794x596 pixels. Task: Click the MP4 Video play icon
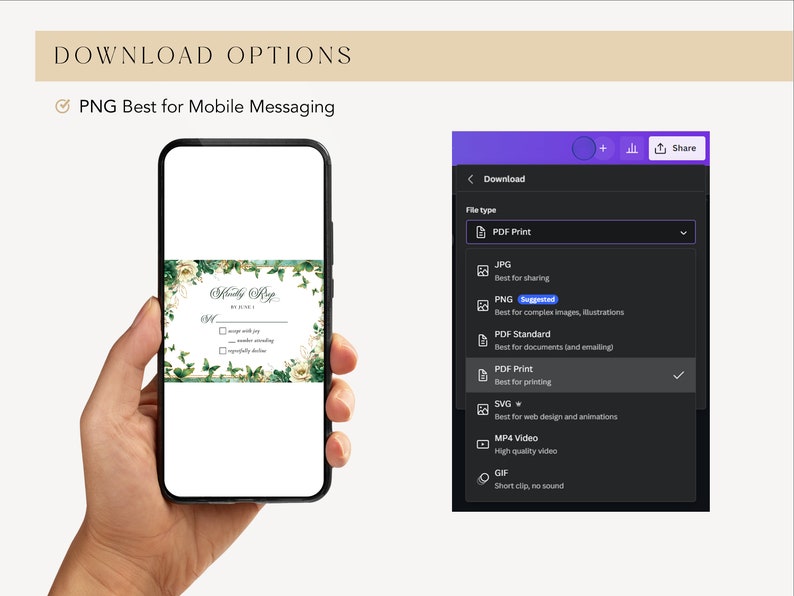point(483,444)
